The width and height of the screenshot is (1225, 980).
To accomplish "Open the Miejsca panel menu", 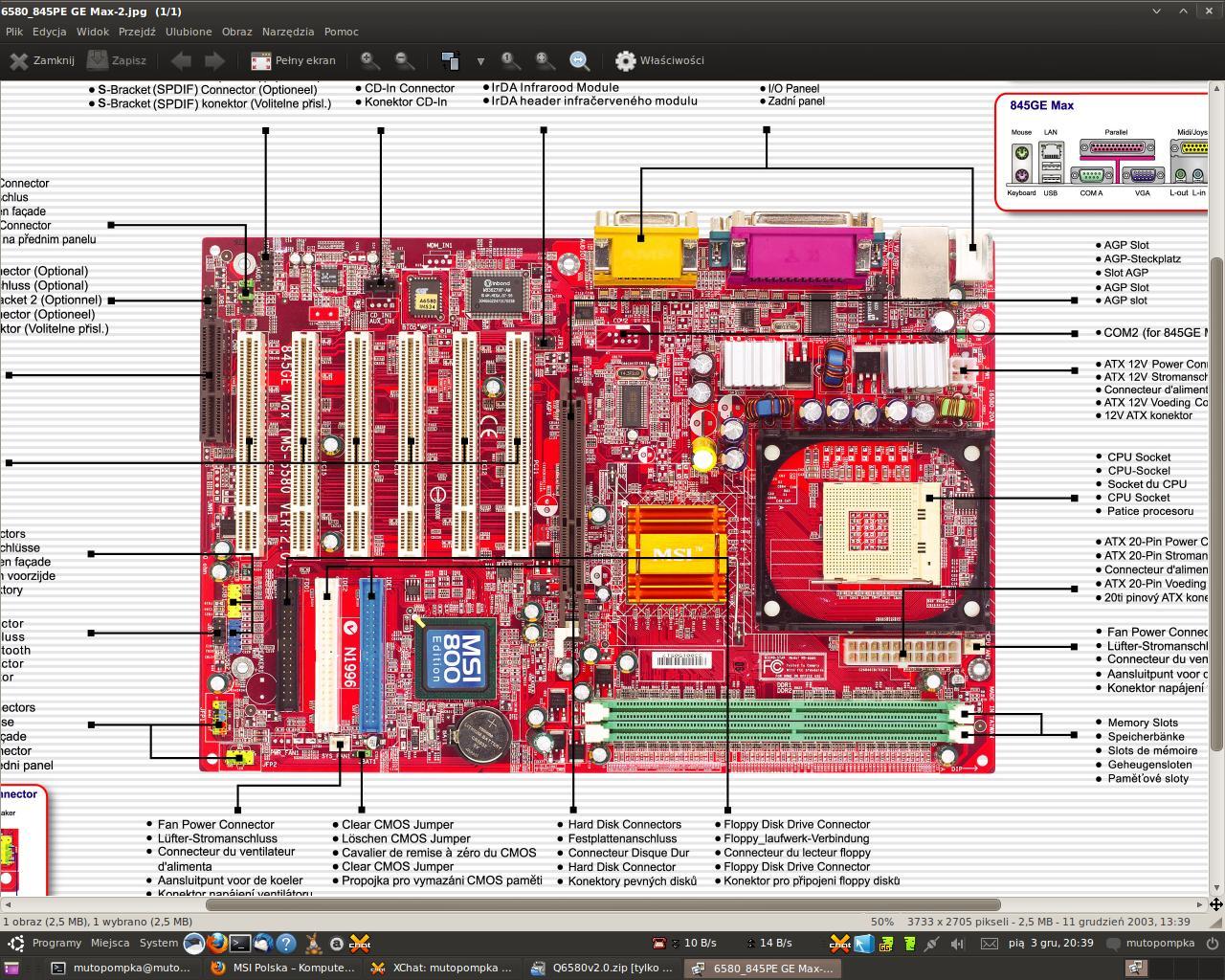I will pyautogui.click(x=110, y=943).
